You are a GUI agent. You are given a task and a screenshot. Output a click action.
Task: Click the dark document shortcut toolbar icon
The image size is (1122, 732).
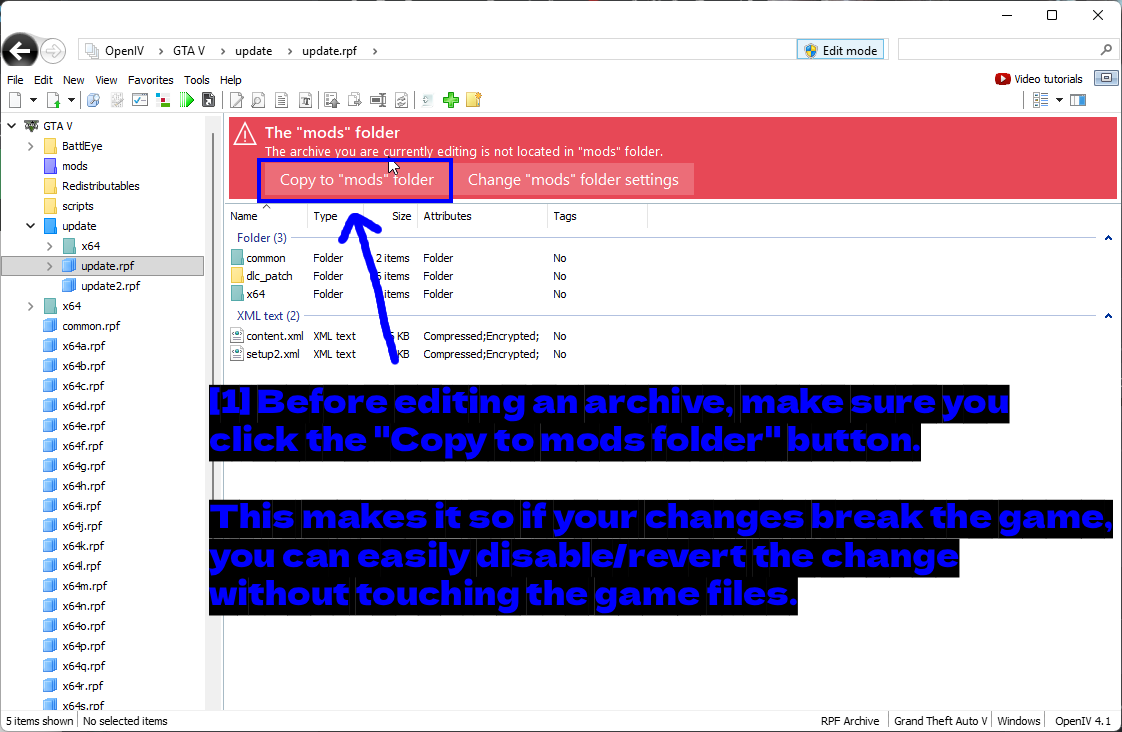(x=208, y=100)
